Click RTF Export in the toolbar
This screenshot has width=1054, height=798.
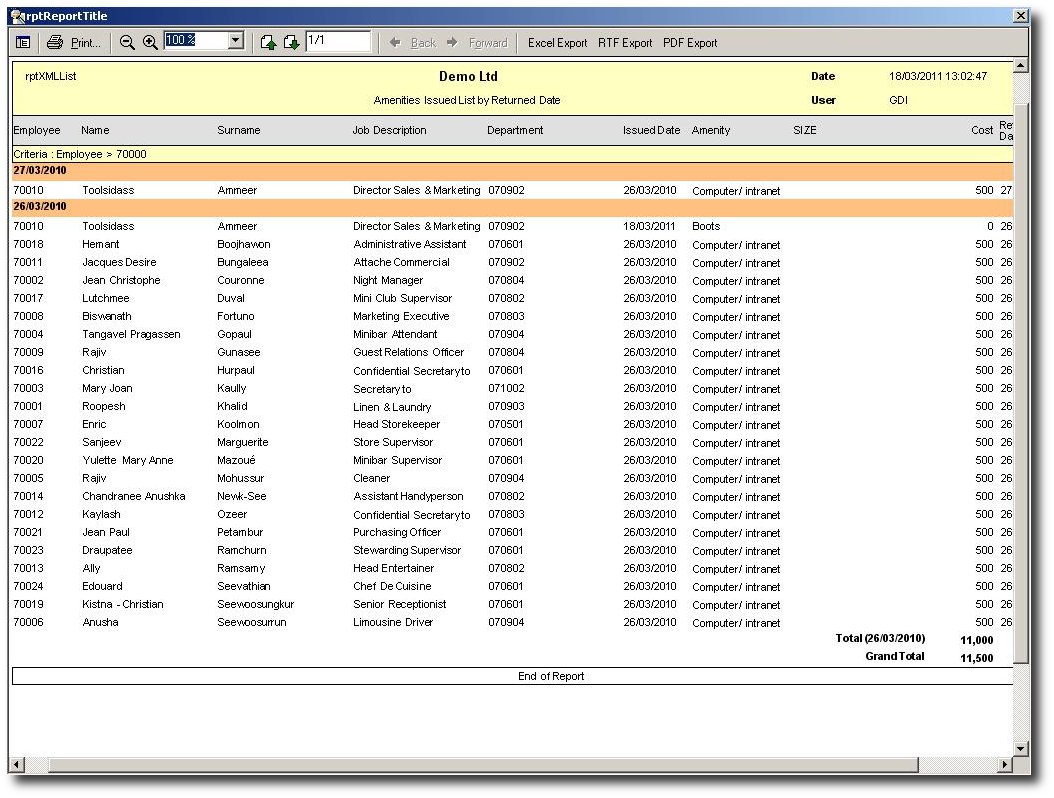point(625,43)
